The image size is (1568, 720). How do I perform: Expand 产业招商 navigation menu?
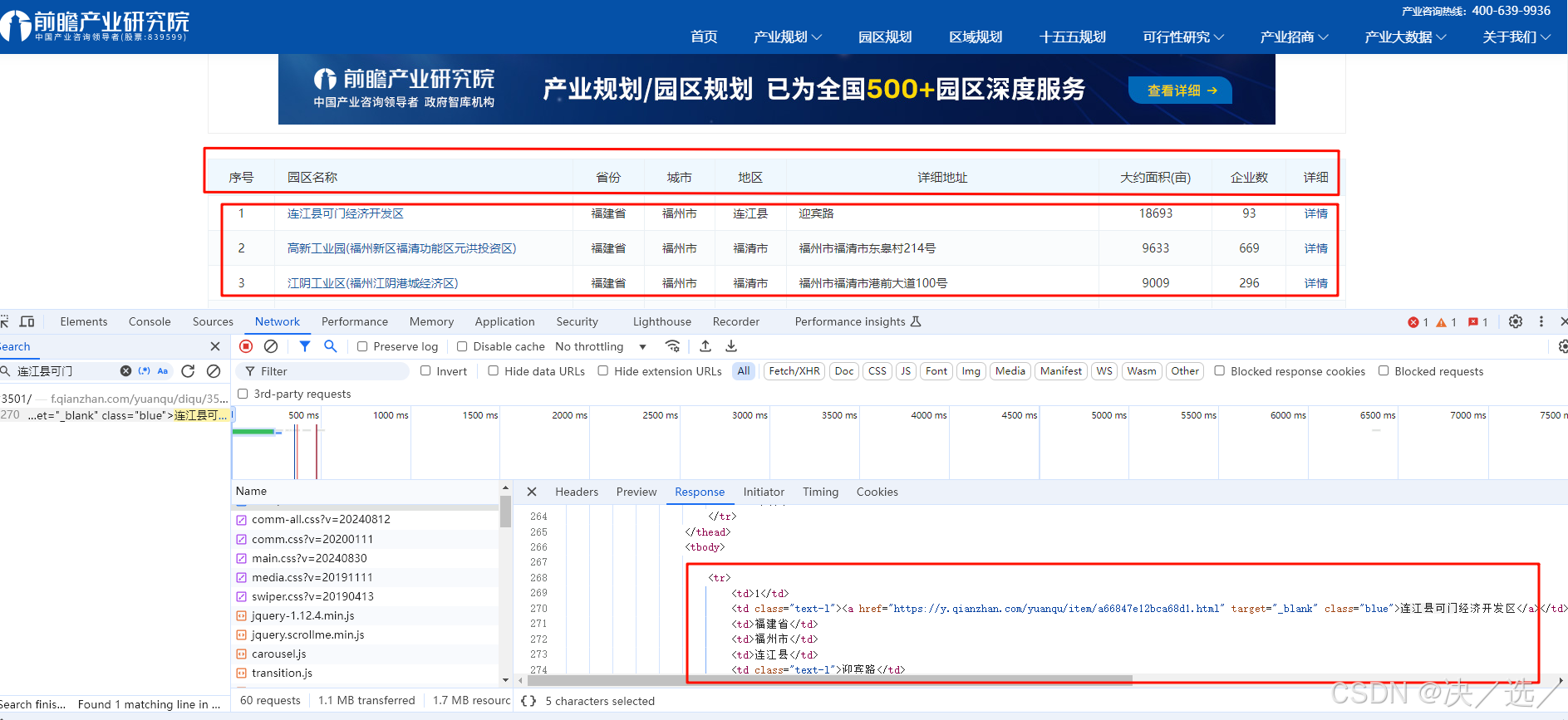[1294, 37]
